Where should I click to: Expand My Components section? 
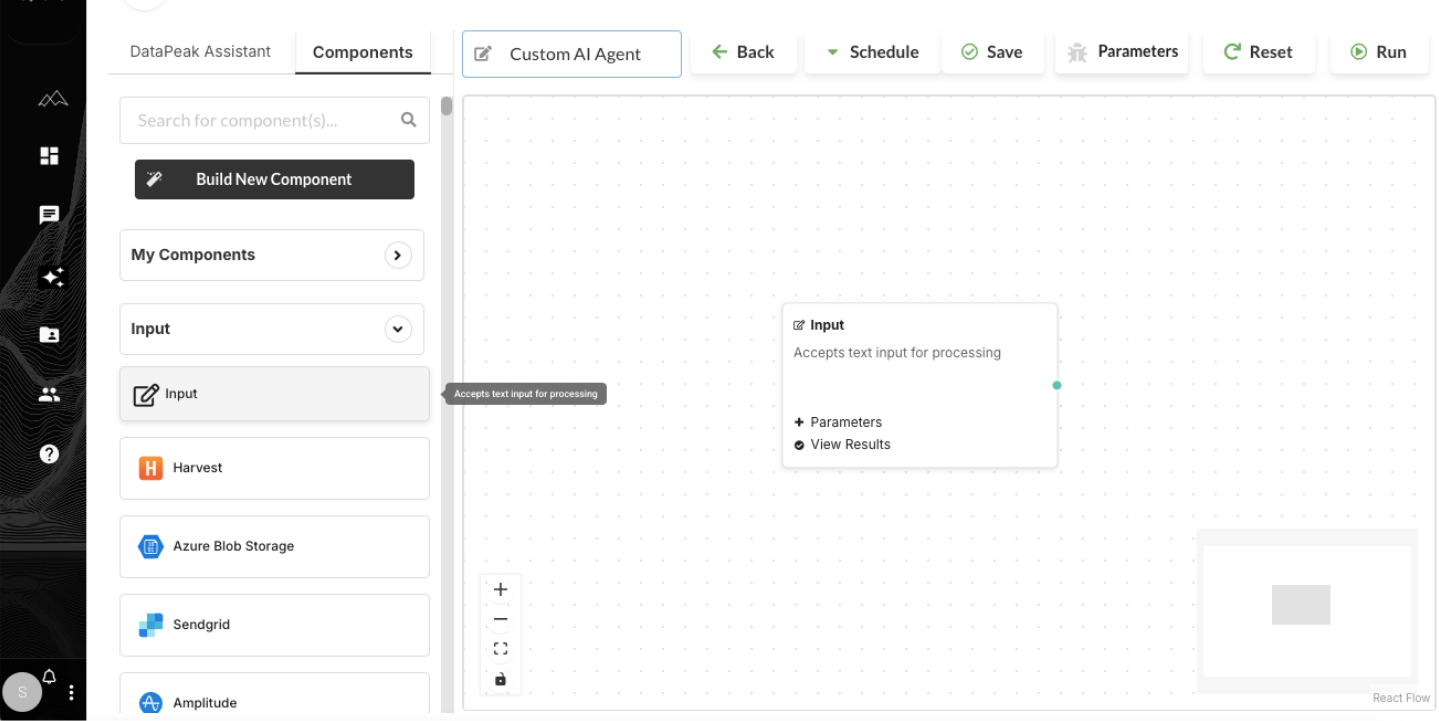click(398, 255)
